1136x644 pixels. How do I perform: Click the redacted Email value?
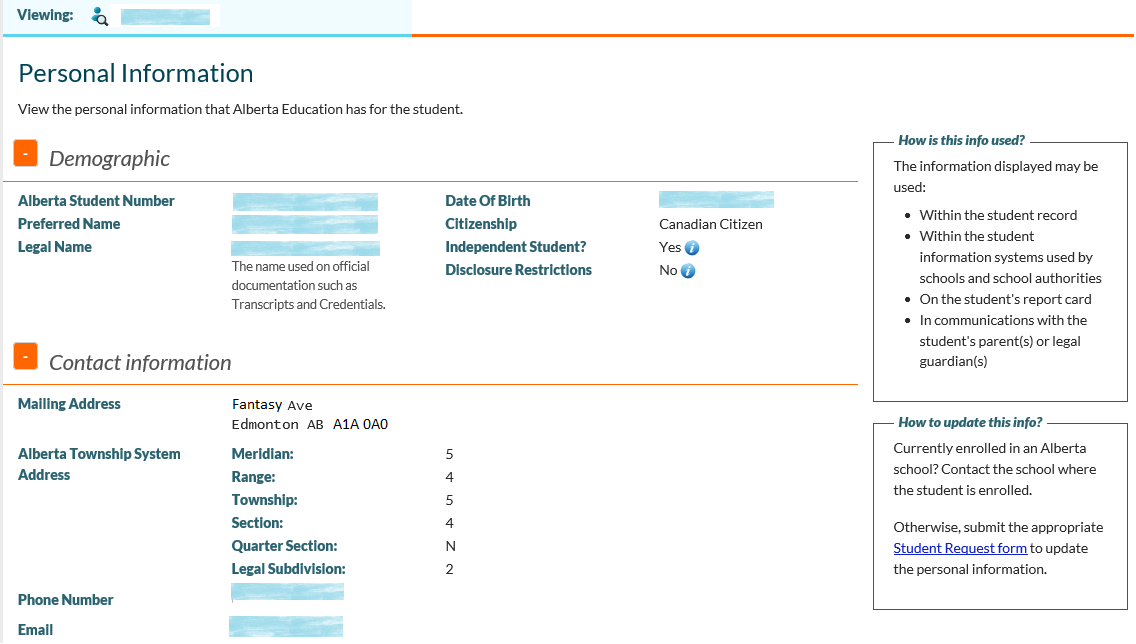pyautogui.click(x=286, y=627)
